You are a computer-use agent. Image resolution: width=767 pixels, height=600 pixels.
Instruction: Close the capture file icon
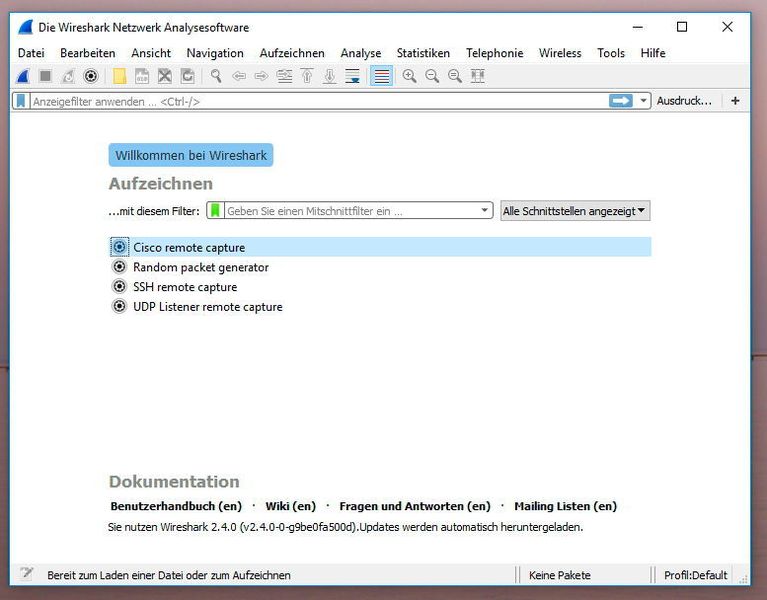point(165,76)
